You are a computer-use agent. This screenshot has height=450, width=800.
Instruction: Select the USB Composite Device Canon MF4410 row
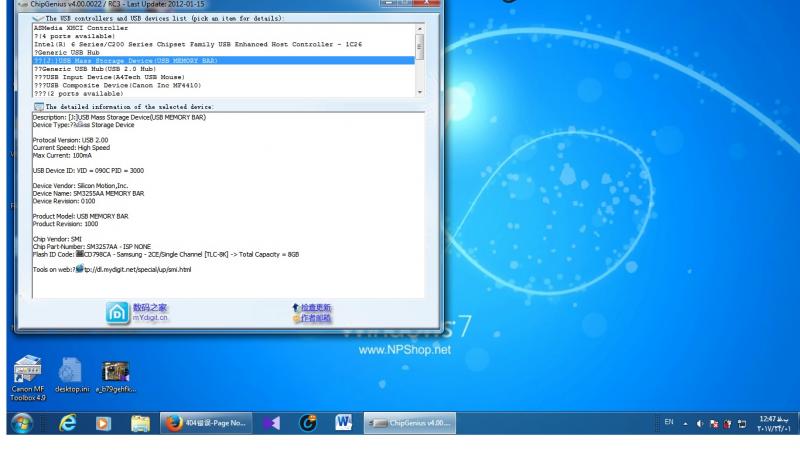click(223, 85)
